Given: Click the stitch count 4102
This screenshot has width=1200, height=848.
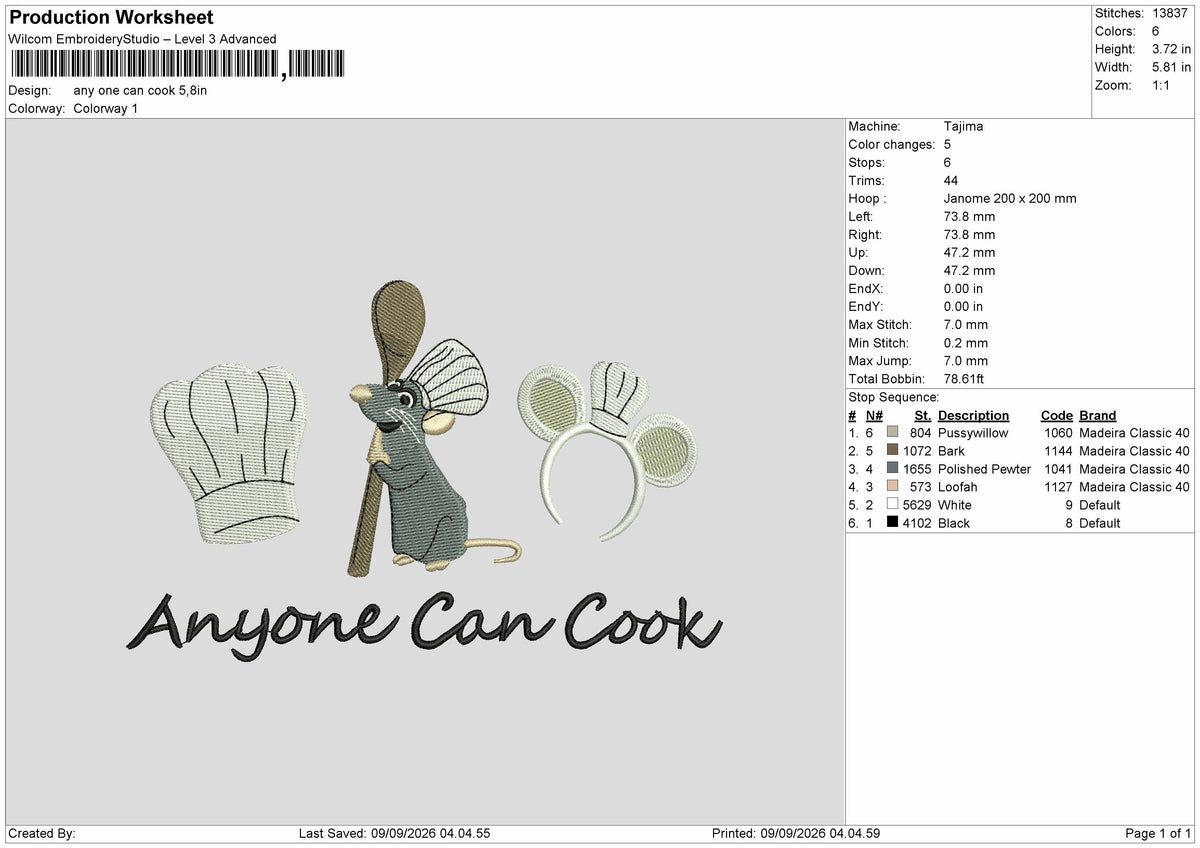Looking at the screenshot, I should pos(917,523).
